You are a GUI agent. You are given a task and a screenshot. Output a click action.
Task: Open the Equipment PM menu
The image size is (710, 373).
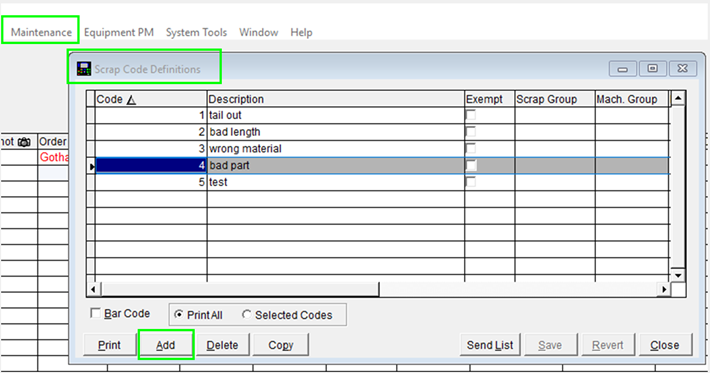coord(119,32)
